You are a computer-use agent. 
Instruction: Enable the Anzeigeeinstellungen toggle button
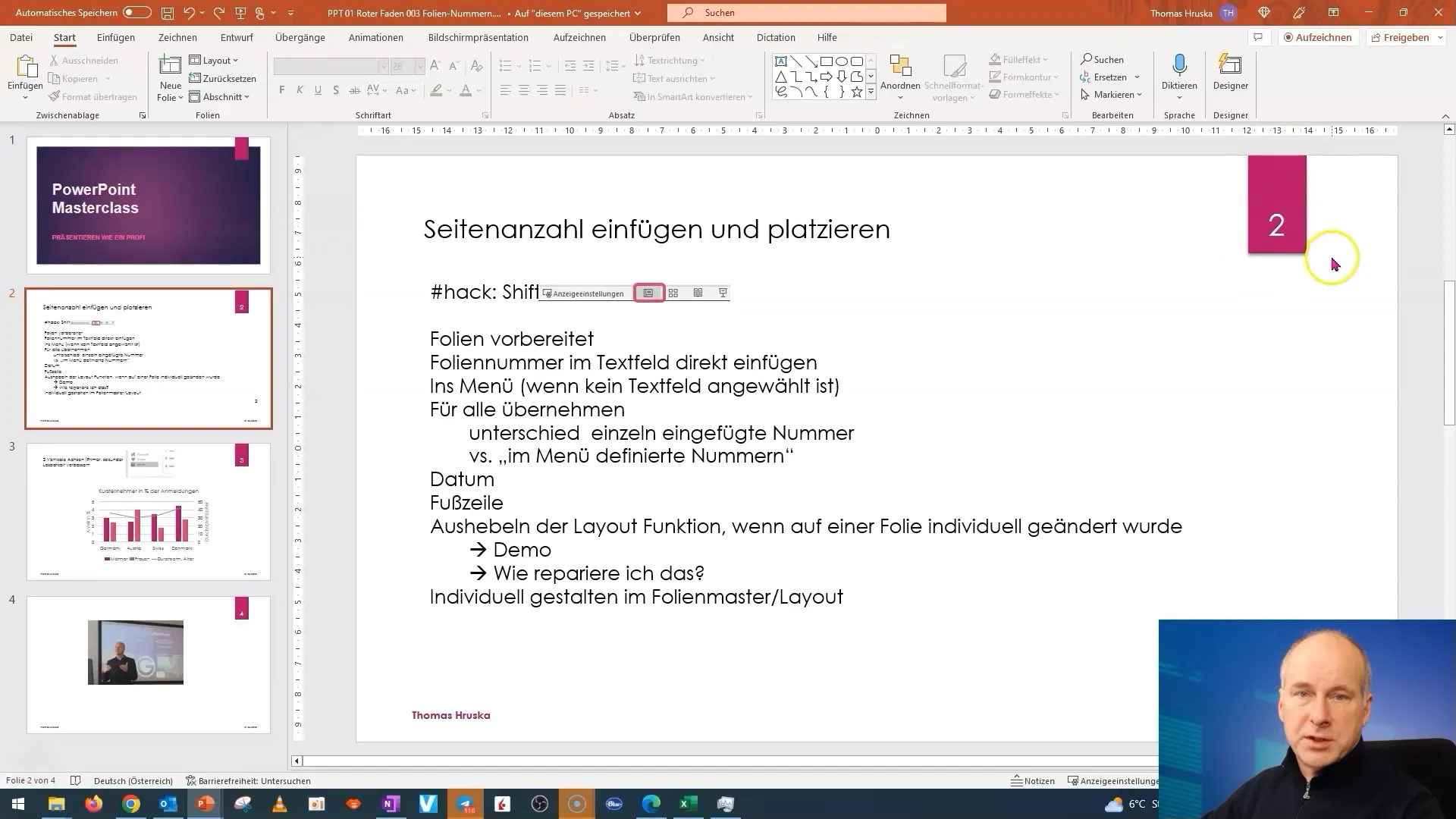click(x=584, y=293)
